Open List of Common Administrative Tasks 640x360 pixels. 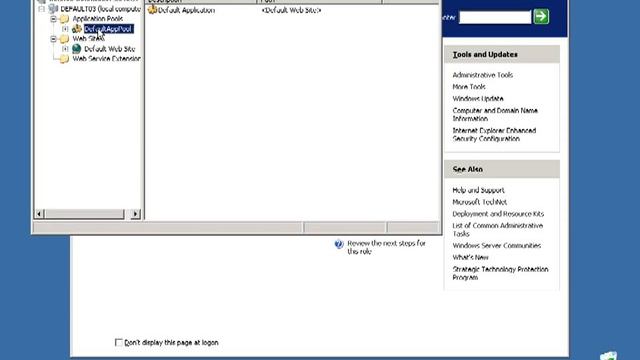tap(498, 229)
